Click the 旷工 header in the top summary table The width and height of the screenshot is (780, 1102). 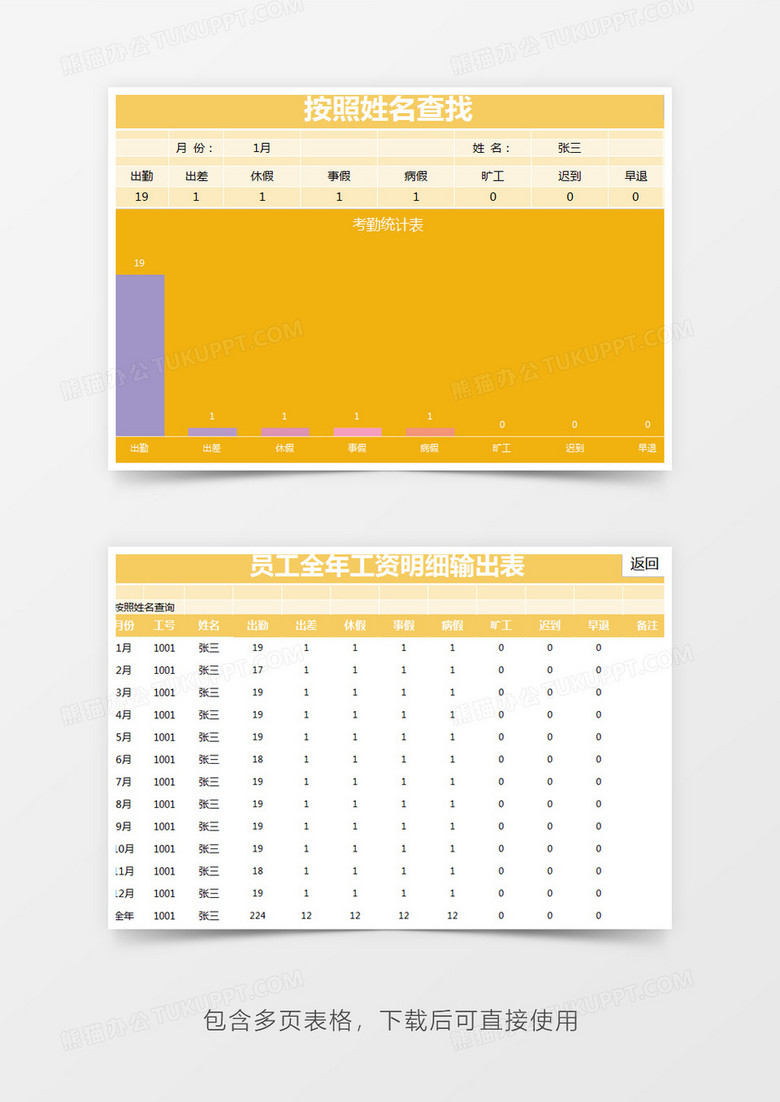(493, 176)
